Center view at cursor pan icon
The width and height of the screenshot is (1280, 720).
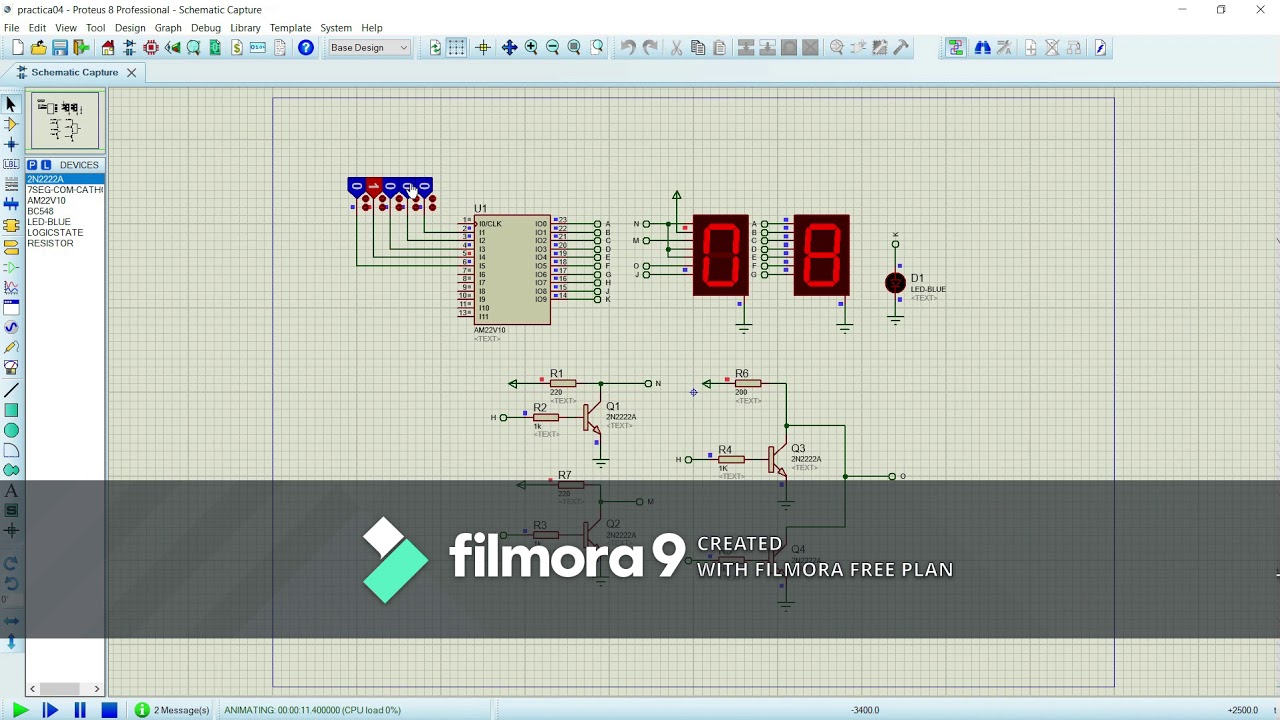click(509, 48)
